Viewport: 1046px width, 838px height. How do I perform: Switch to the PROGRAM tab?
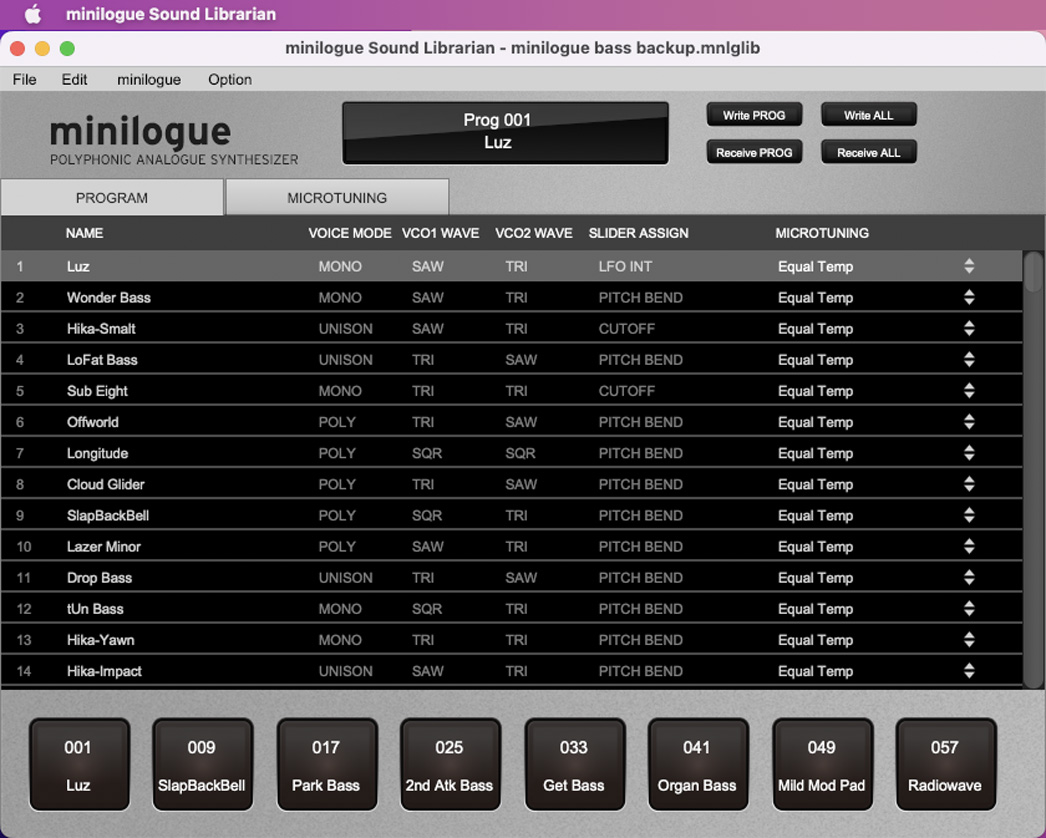click(x=112, y=197)
